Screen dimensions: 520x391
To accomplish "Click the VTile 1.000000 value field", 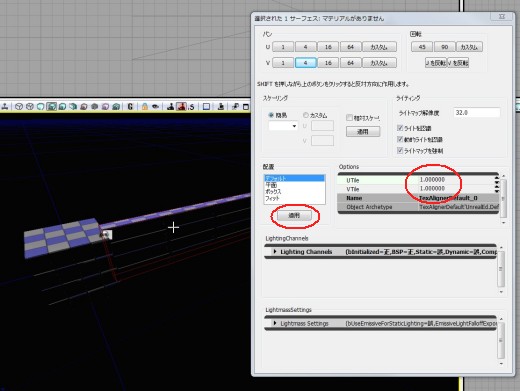I will click(x=456, y=189).
